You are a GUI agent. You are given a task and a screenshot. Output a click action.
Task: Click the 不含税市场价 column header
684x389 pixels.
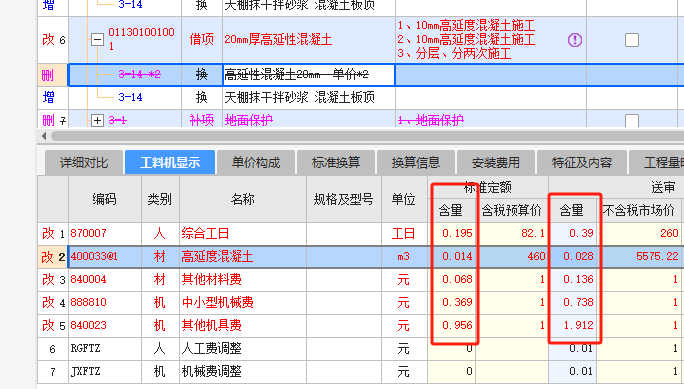click(639, 211)
